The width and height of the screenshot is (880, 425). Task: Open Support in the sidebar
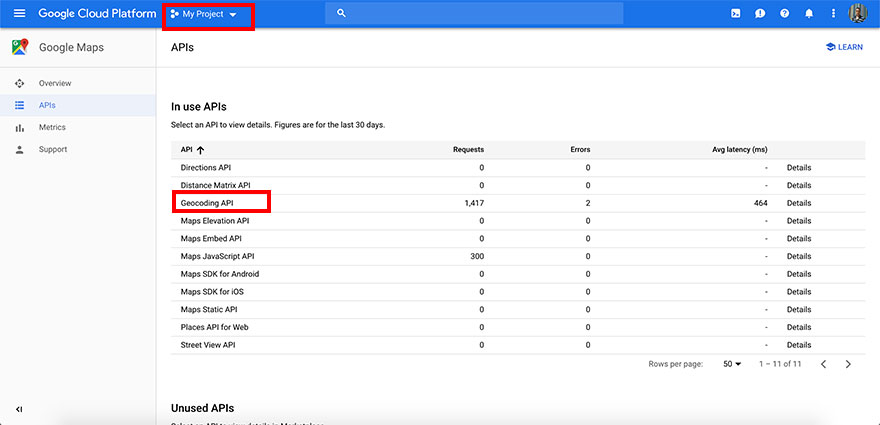52,149
